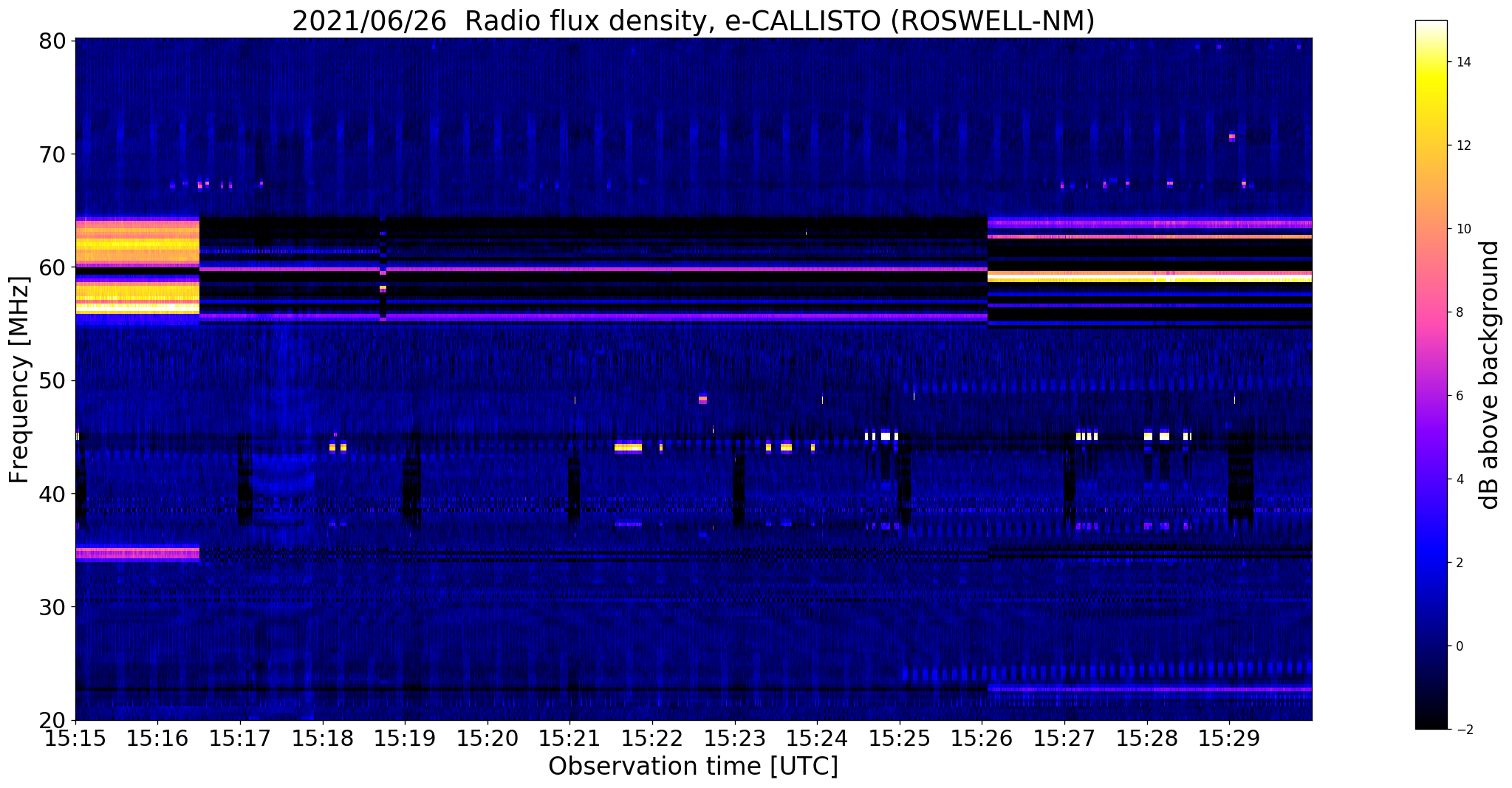Click the pink spot at 71 MHz near 15:29
Image resolution: width=1512 pixels, height=788 pixels.
coord(1232,137)
